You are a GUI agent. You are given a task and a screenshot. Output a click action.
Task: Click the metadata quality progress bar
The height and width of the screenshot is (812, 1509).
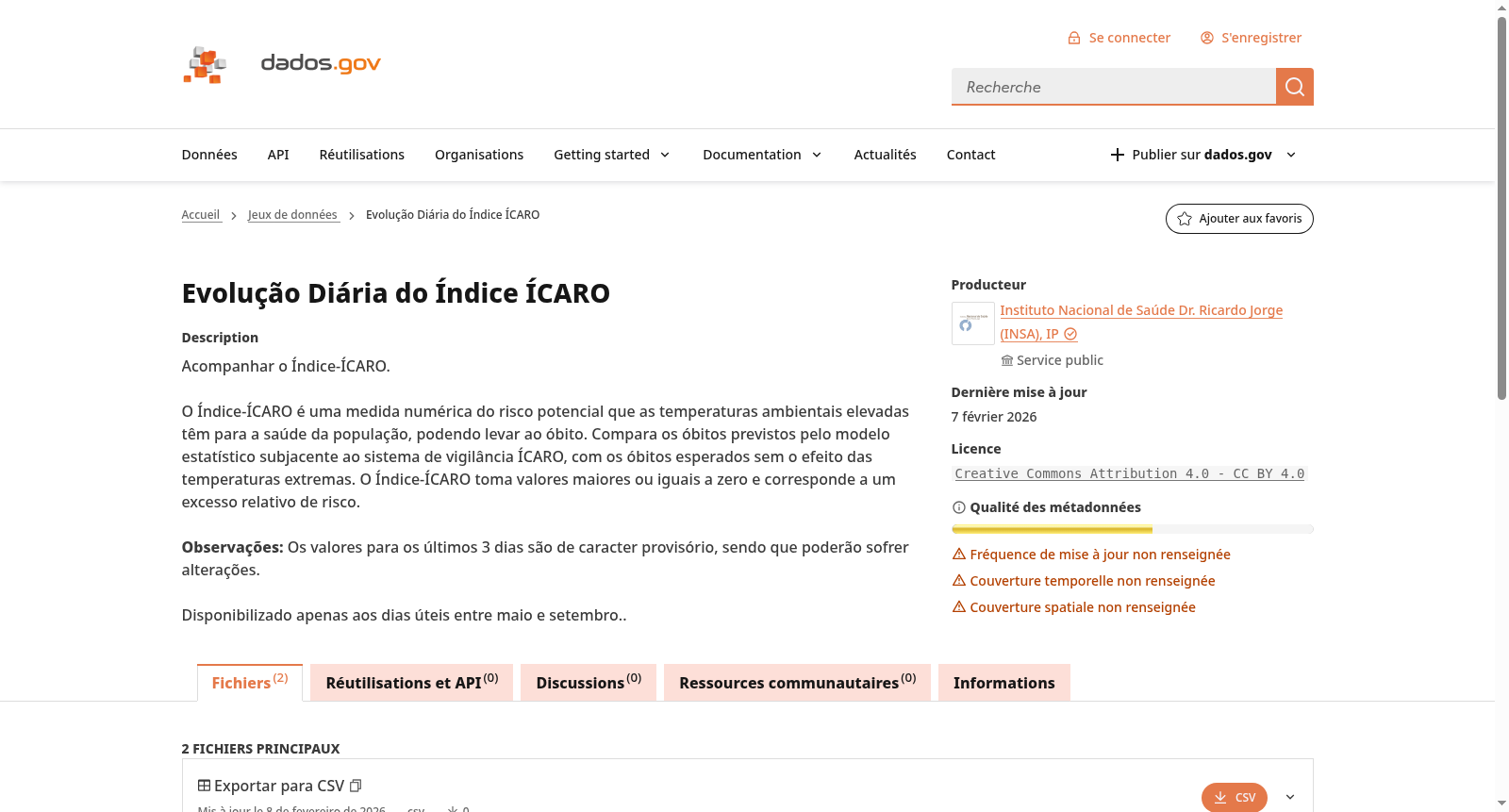pyautogui.click(x=1133, y=529)
